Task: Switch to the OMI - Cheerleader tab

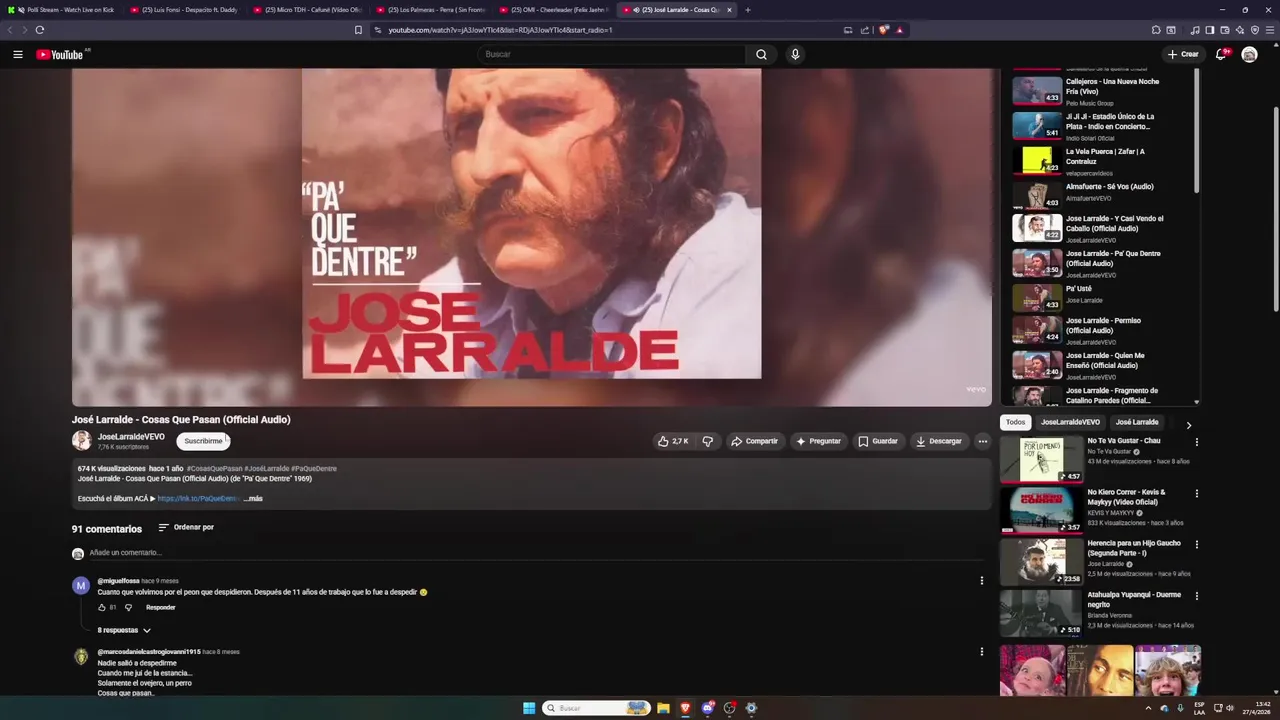Action: coord(553,10)
